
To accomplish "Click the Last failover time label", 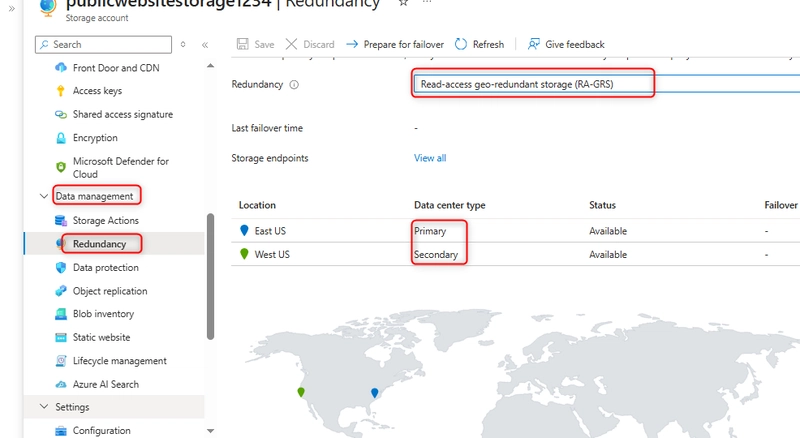I will point(267,128).
